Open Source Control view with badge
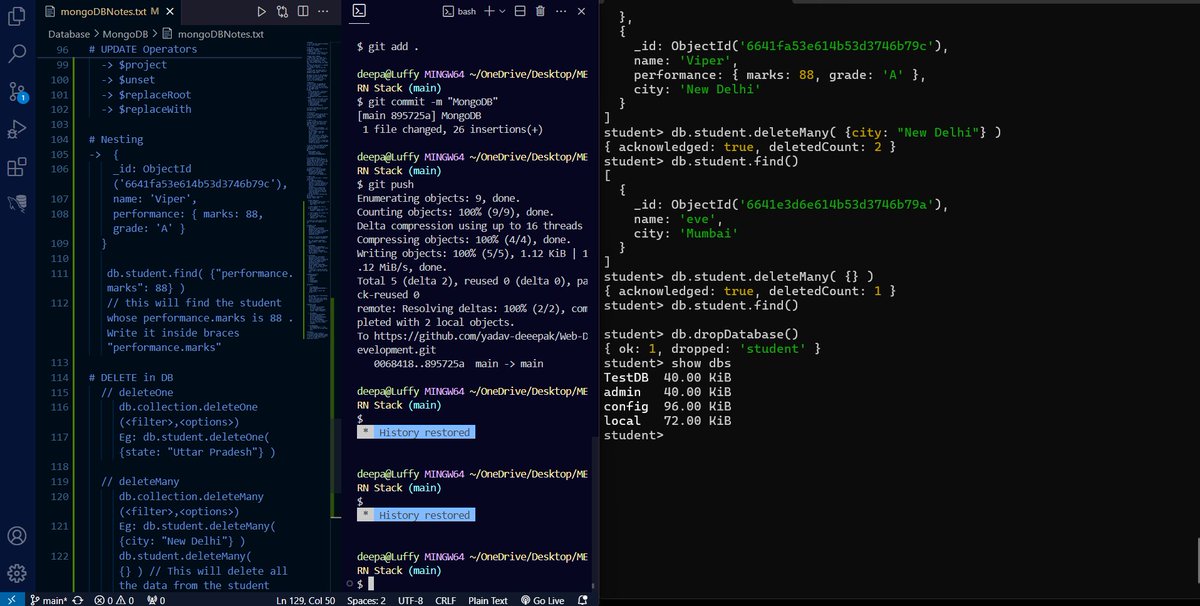The image size is (1200, 606). 17,92
